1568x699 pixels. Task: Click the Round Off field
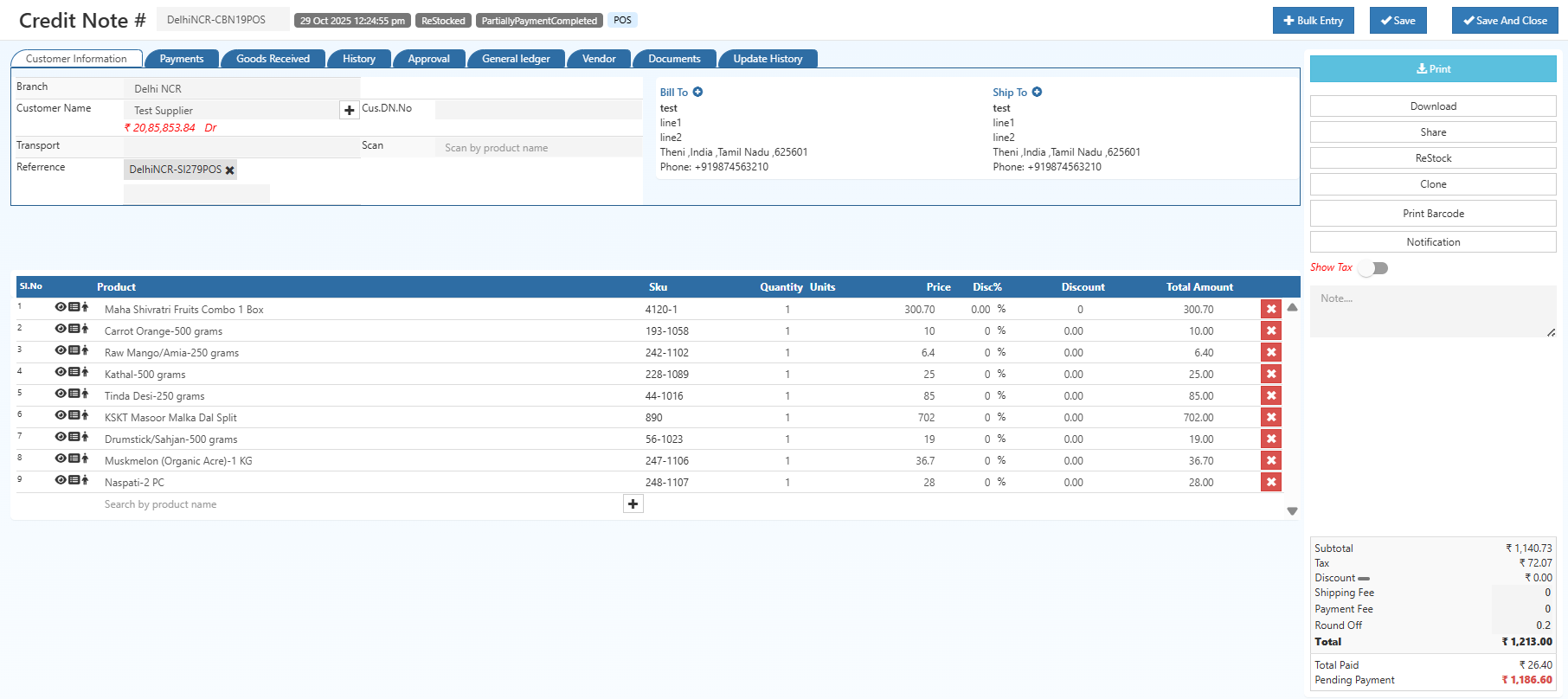point(1523,625)
